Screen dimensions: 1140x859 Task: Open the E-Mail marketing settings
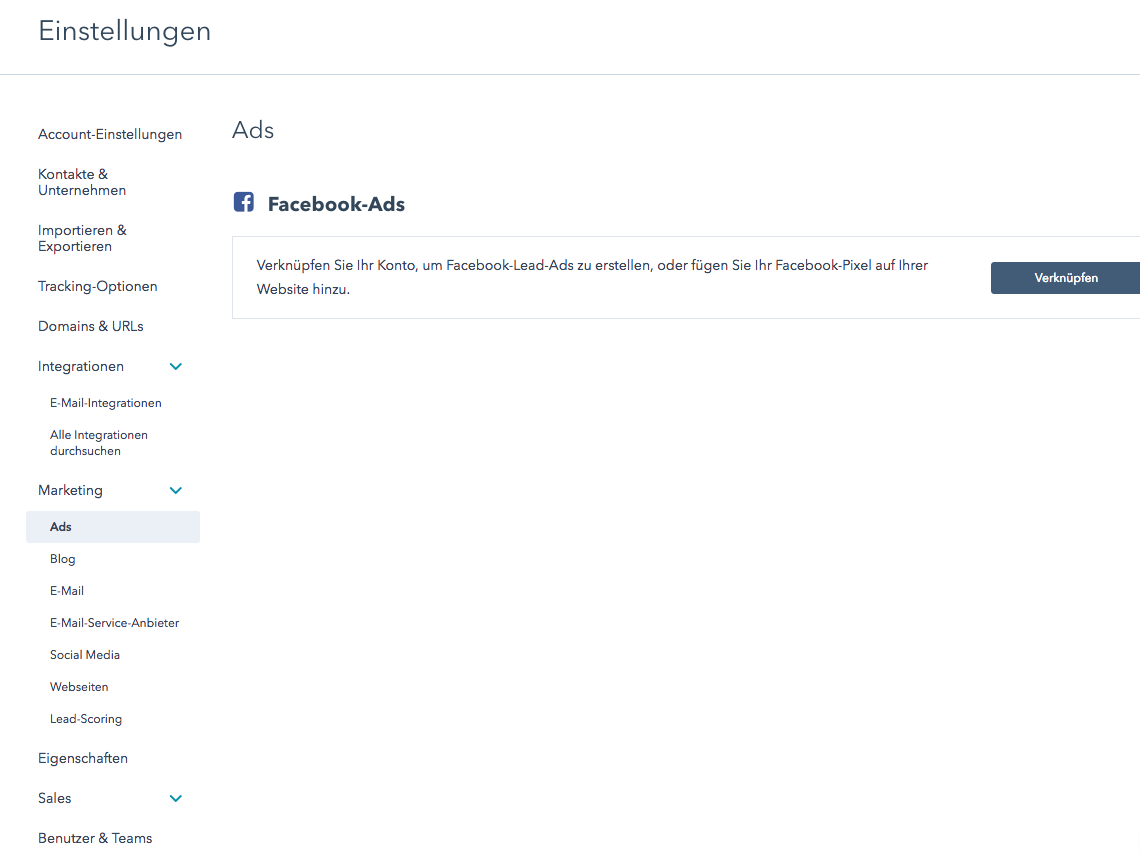tap(67, 591)
